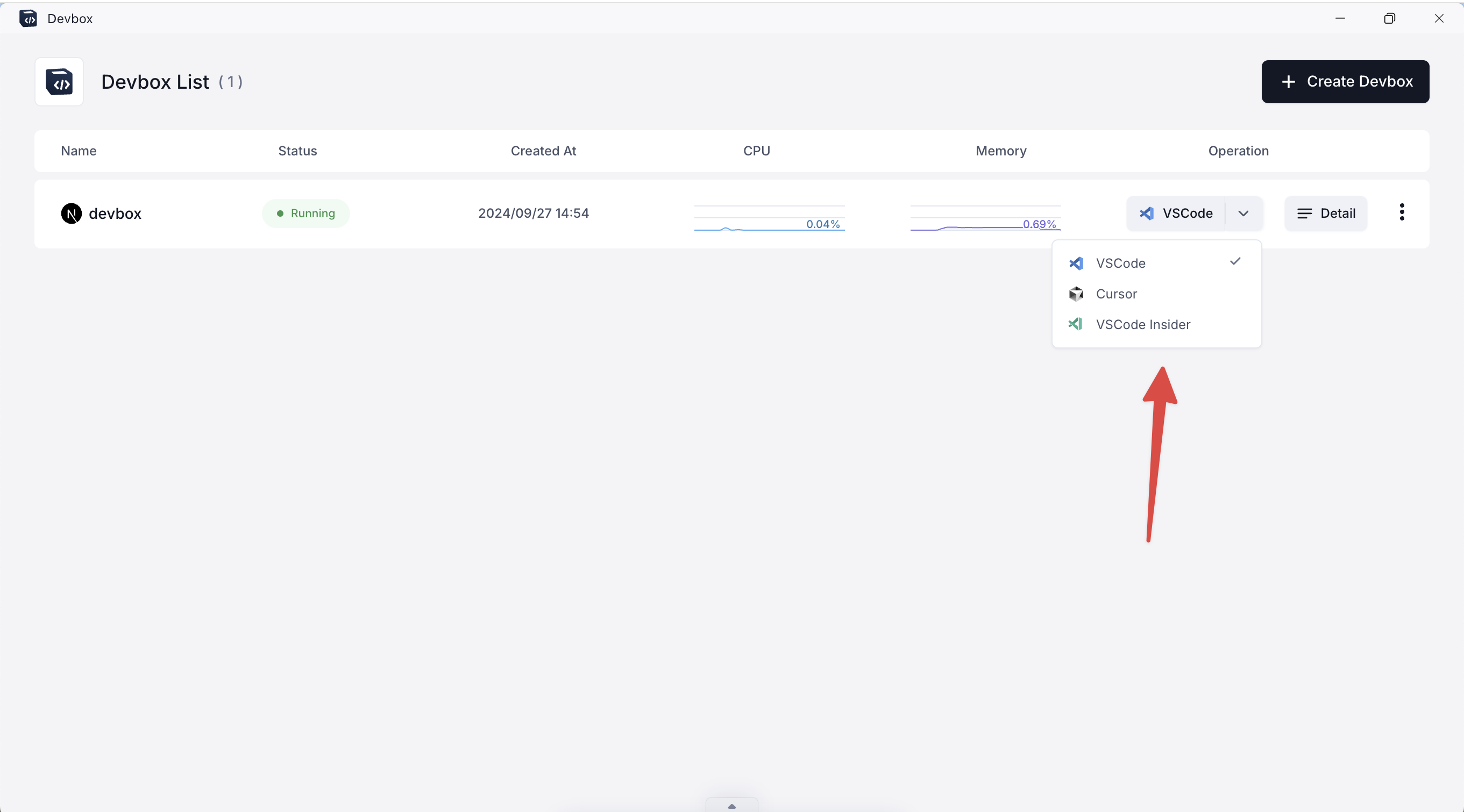Choose VSCode Insider from the IDE list

[1143, 324]
